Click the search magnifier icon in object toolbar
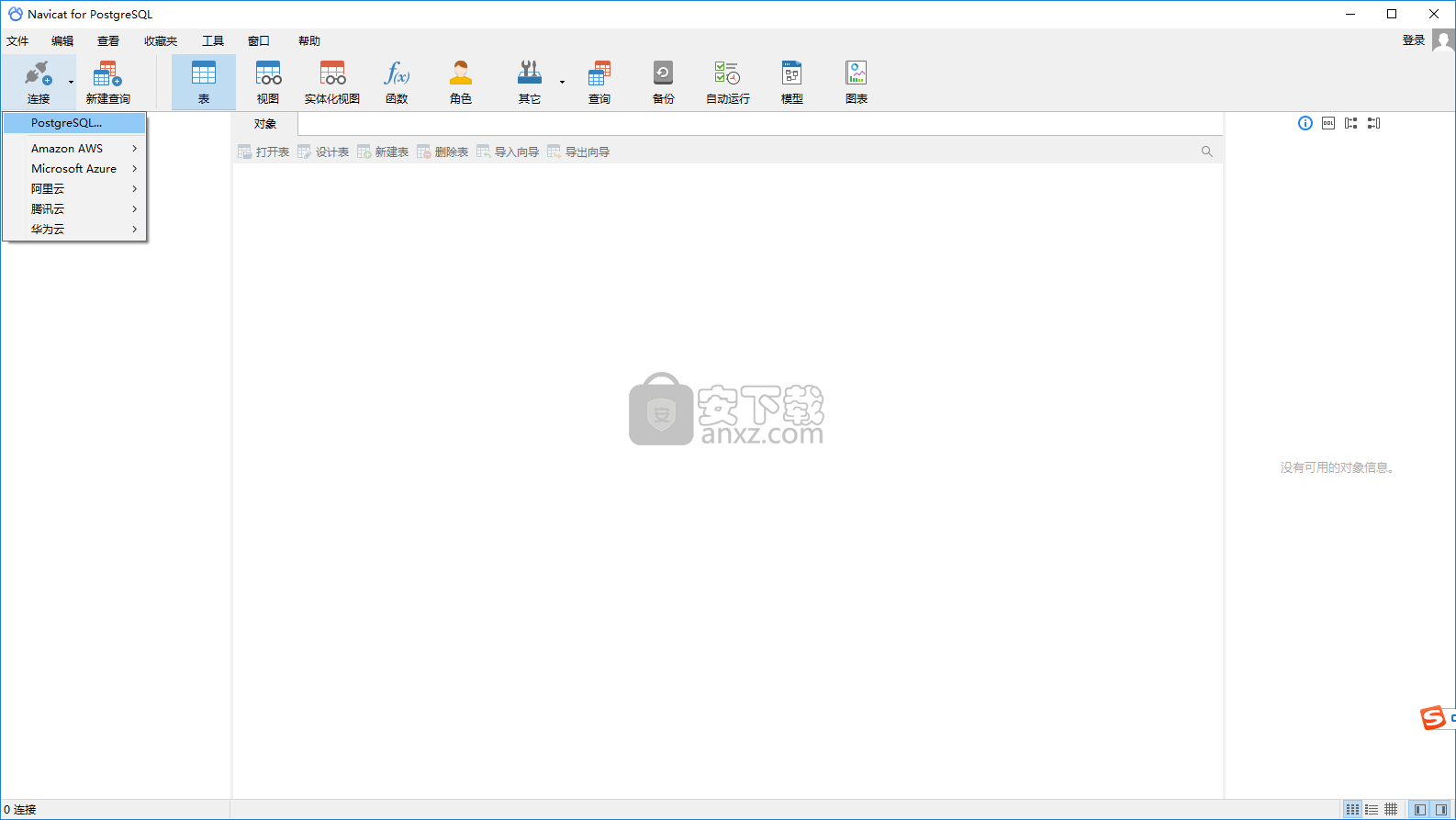1456x820 pixels. pos(1207,152)
